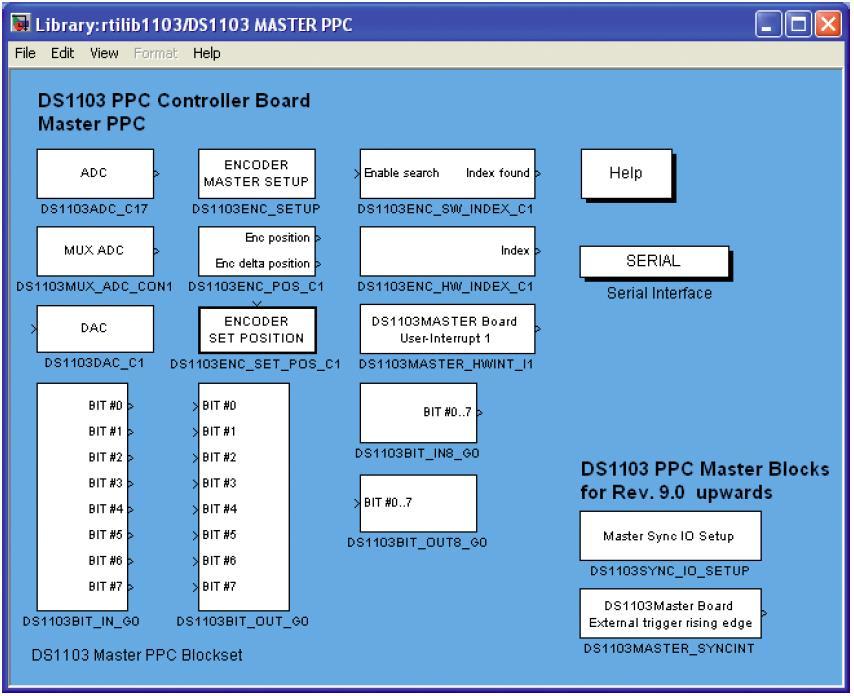Click the DS1103 PPC Controller Board heading
The width and height of the screenshot is (854, 696).
174,101
